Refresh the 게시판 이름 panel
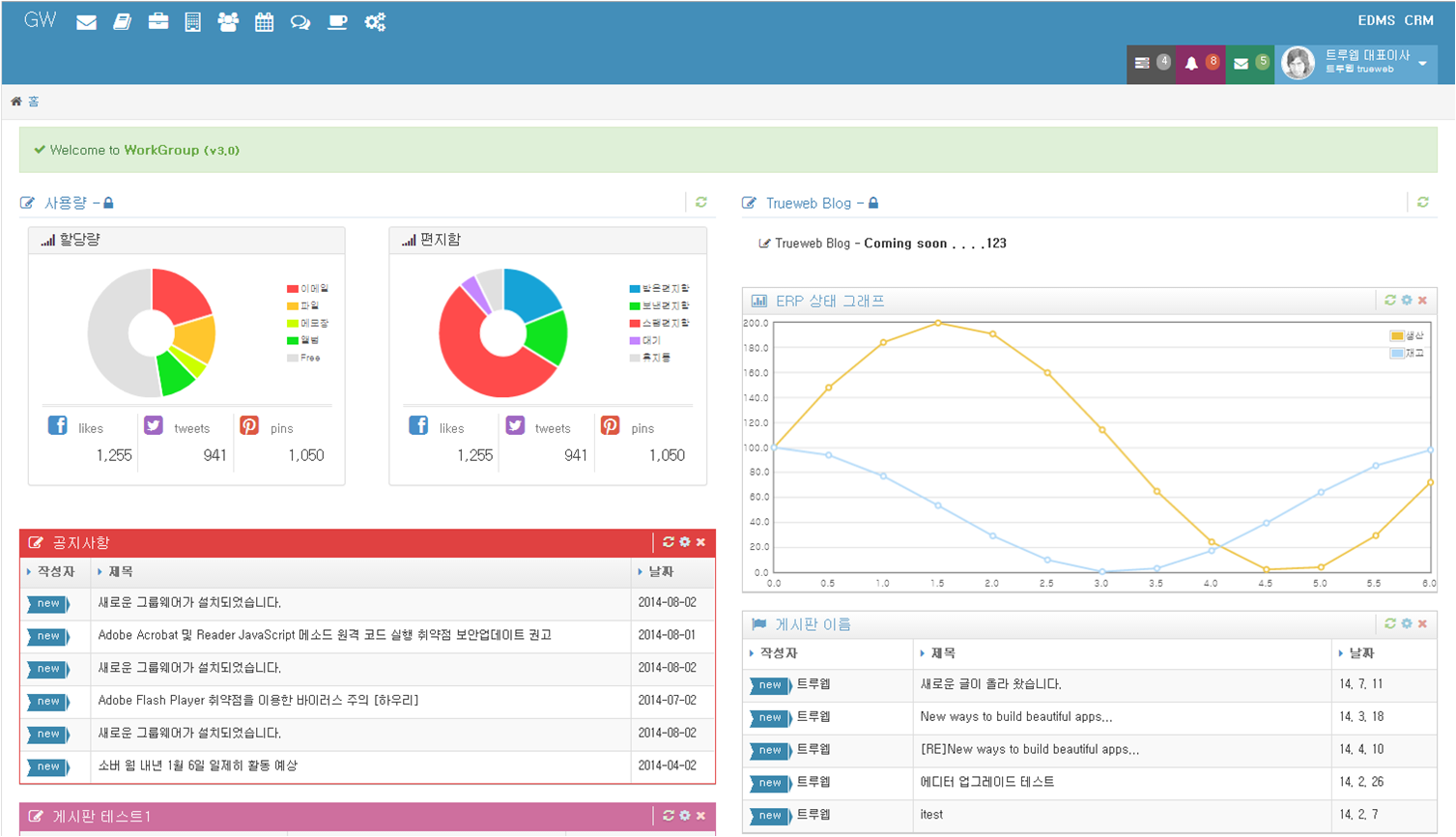The height and width of the screenshot is (837, 1456). (x=1390, y=623)
